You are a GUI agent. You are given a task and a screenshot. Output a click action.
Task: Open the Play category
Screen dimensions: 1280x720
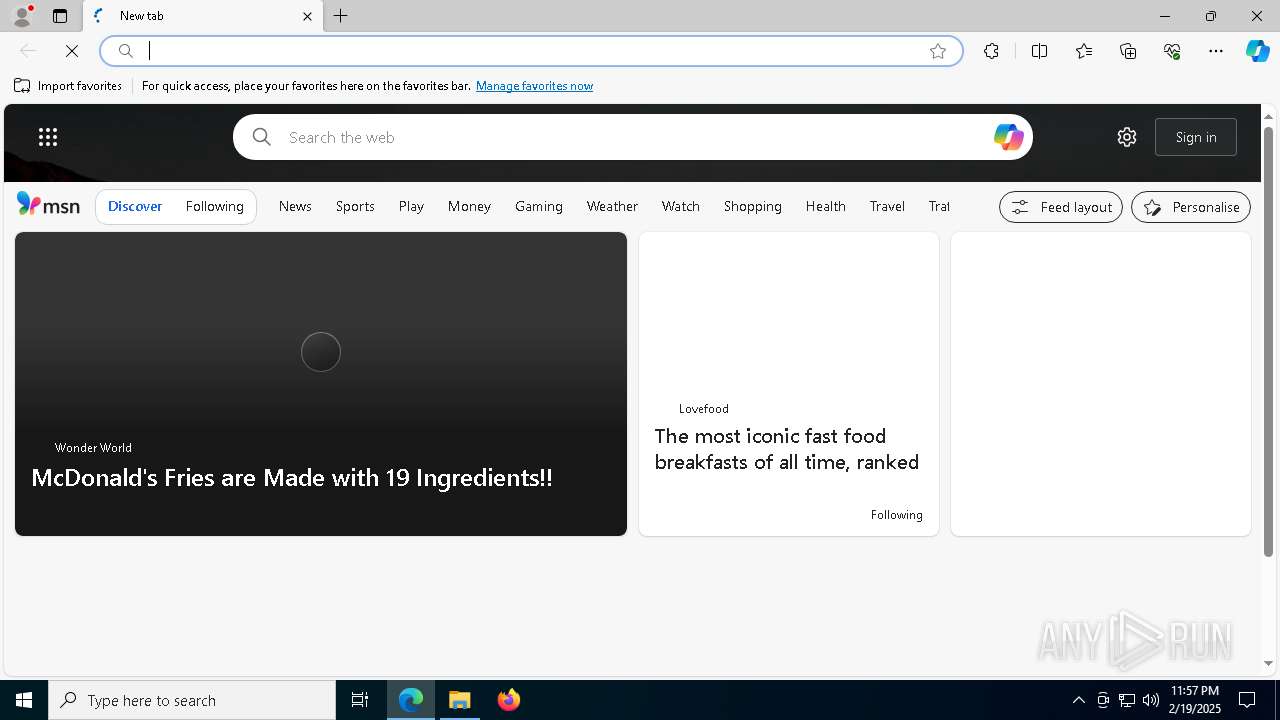[x=411, y=206]
